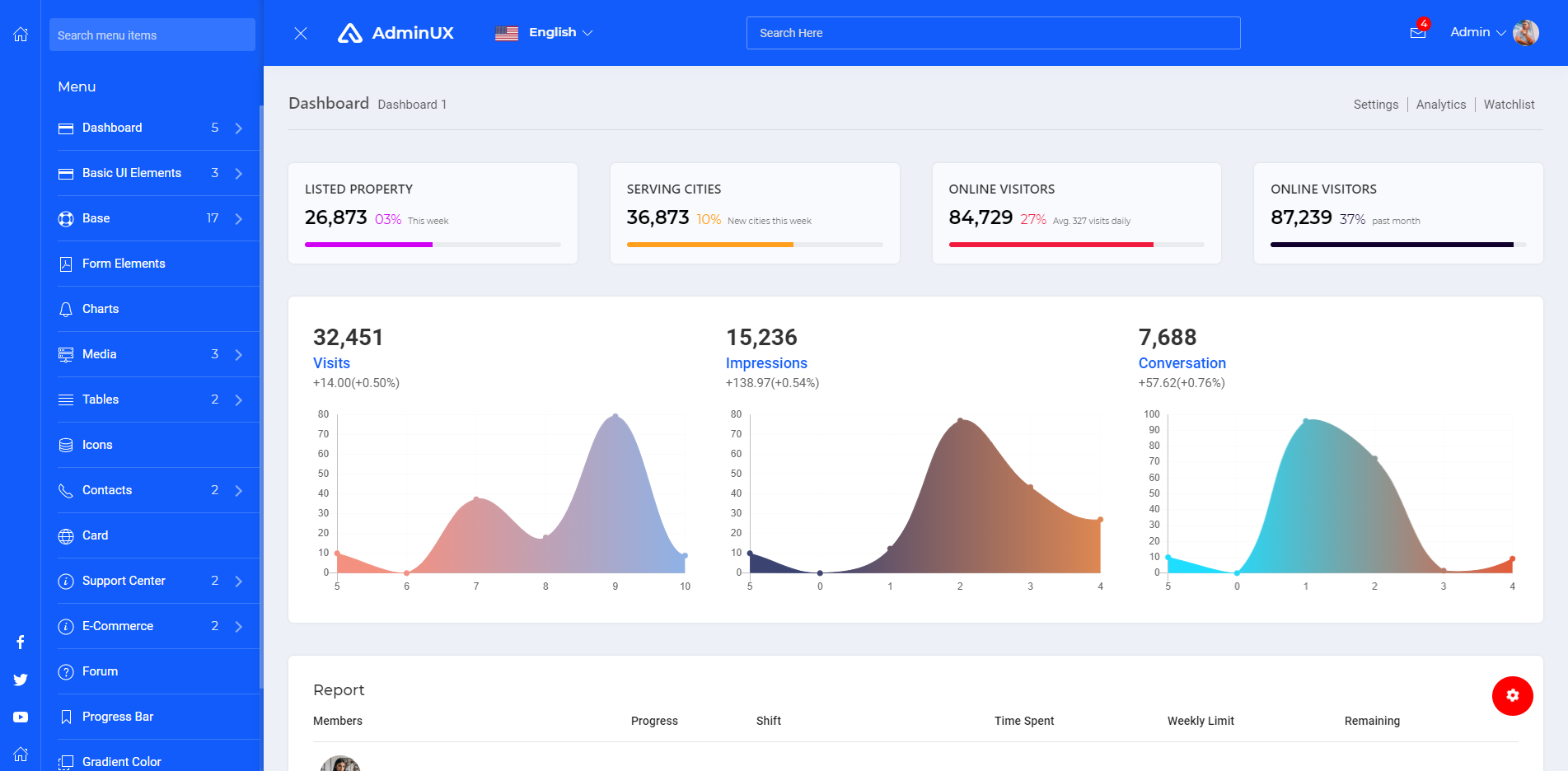This screenshot has height=771, width=1568.
Task: Click the Watchlist link
Action: [x=1509, y=105]
